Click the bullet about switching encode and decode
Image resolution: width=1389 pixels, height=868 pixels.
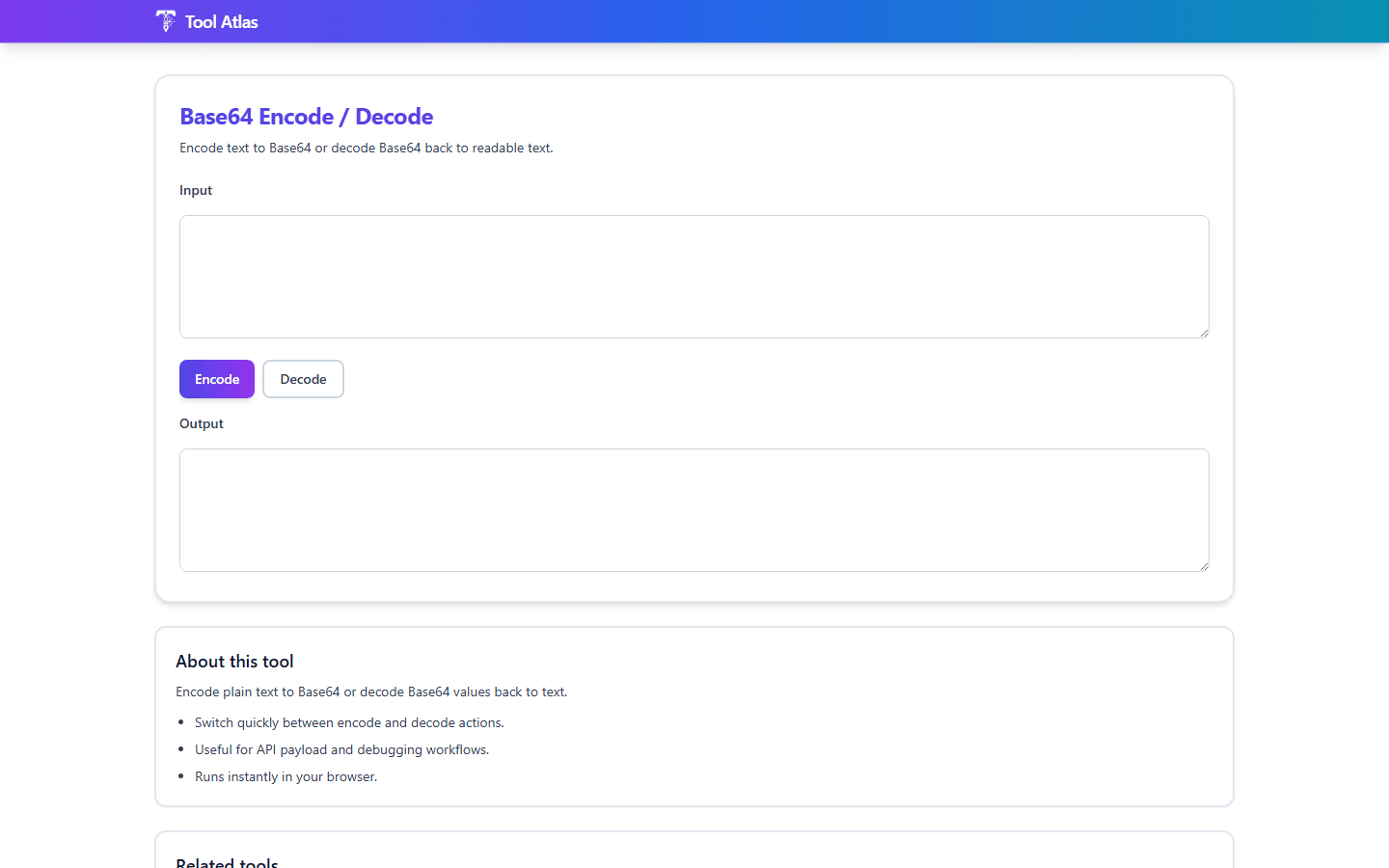pyautogui.click(x=349, y=722)
